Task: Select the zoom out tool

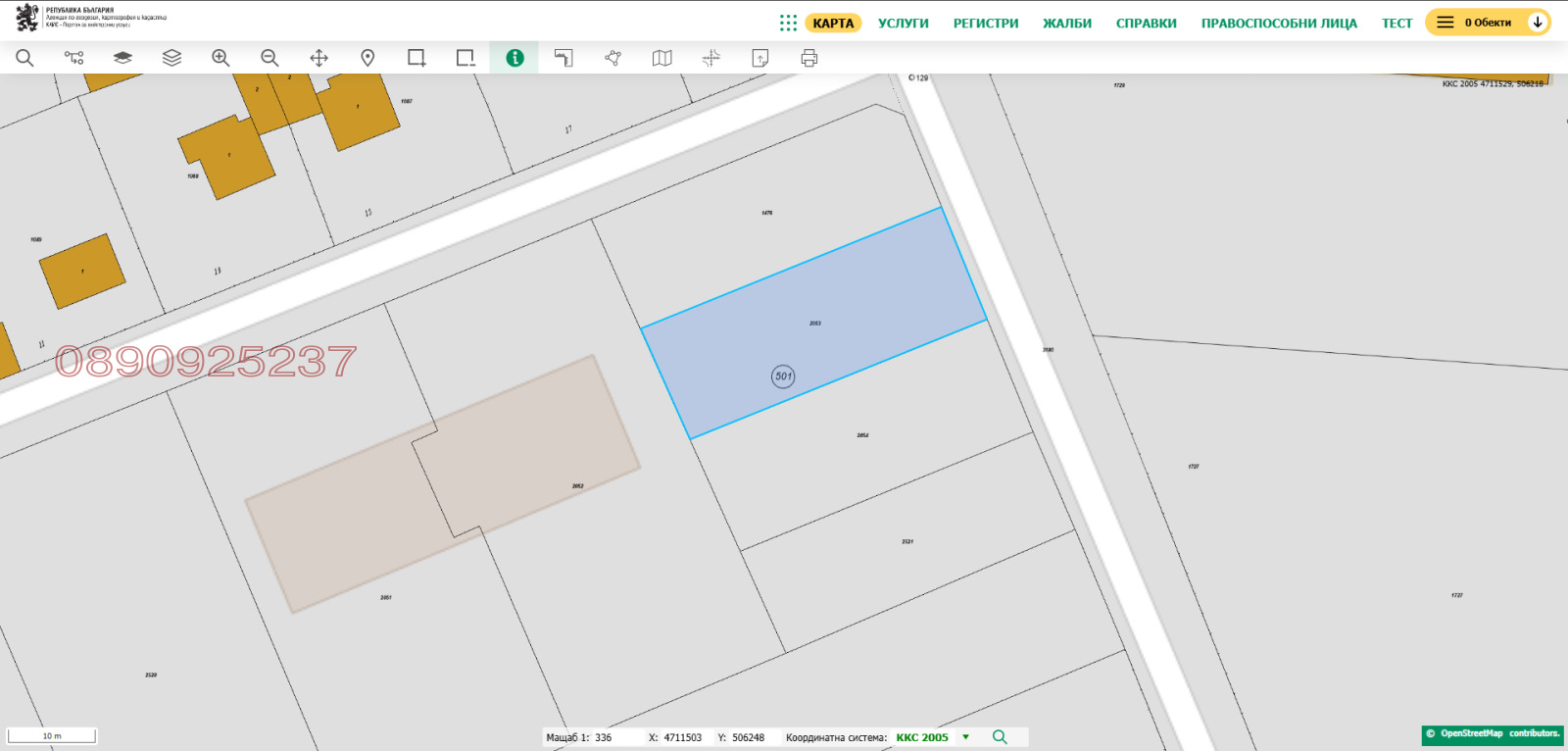Action: point(269,58)
